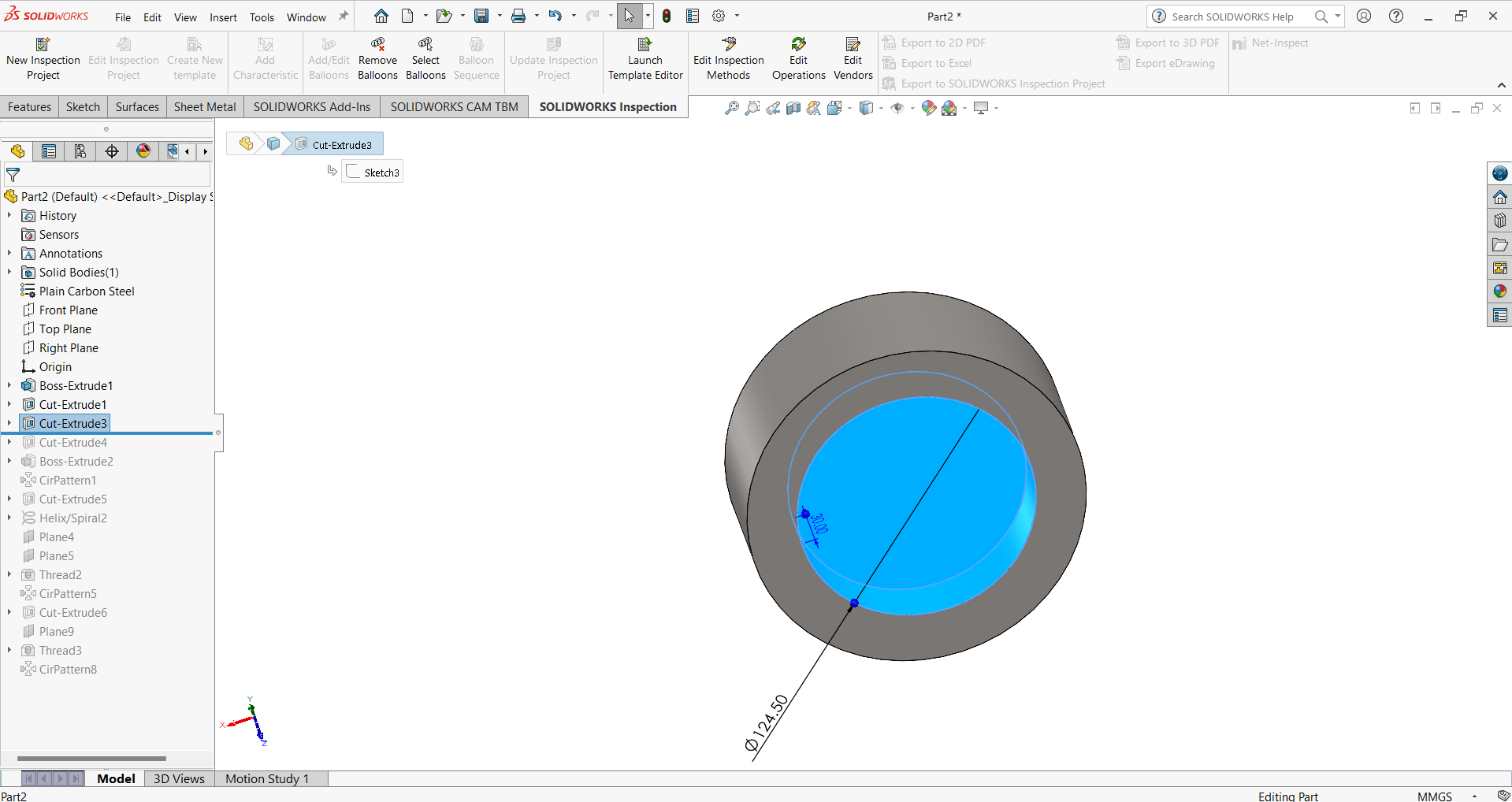Pin the menu bar with pushpin
1512x802 pixels.
coord(344,17)
